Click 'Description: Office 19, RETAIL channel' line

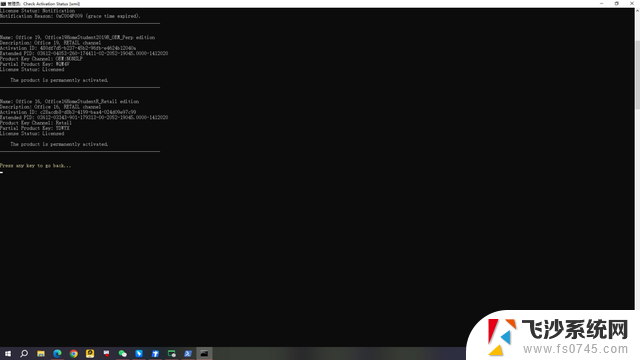pyautogui.click(x=51, y=42)
